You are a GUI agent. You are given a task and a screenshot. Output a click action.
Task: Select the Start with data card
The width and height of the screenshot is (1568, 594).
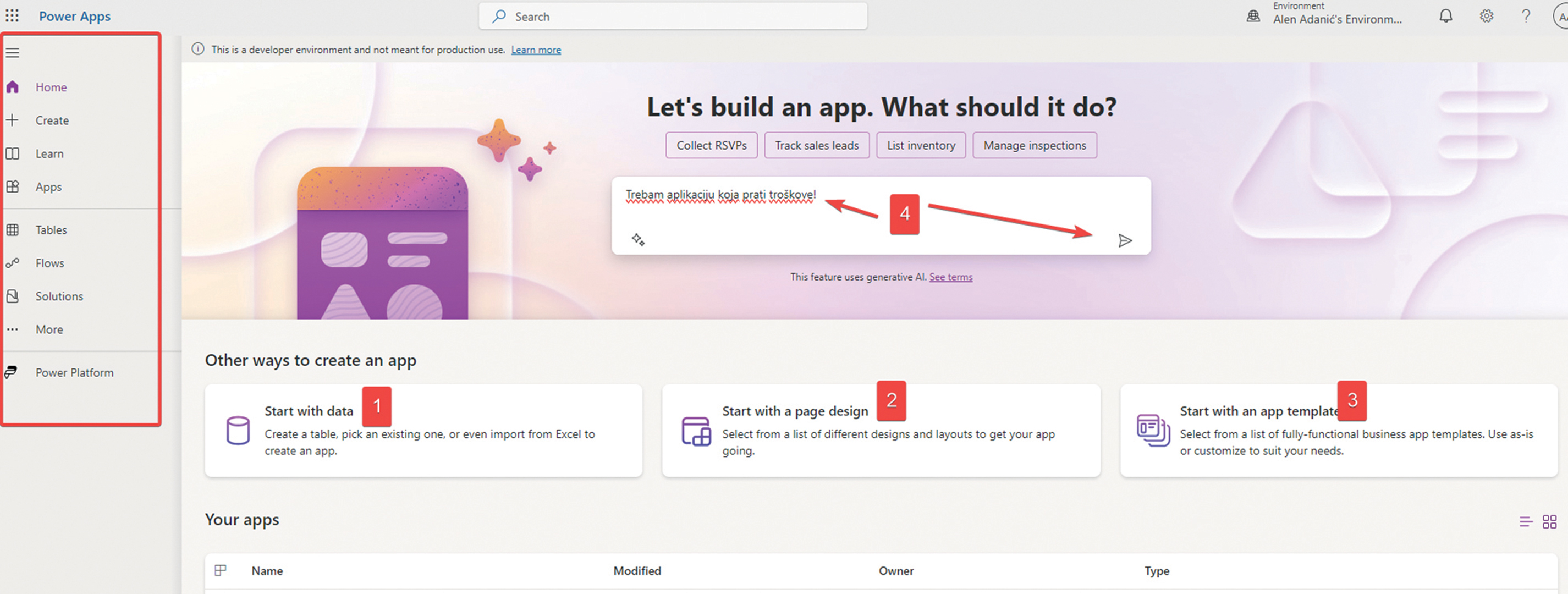pyautogui.click(x=423, y=430)
